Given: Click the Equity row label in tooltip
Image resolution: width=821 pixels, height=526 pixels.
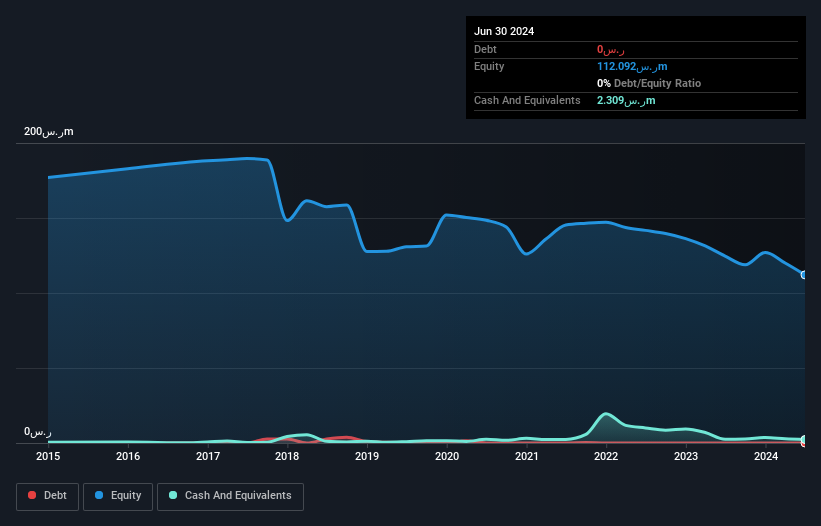Looking at the screenshot, I should click(x=489, y=66).
